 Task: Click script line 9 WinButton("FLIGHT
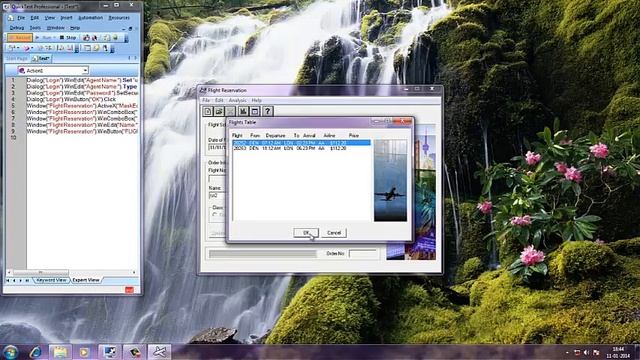coord(82,131)
